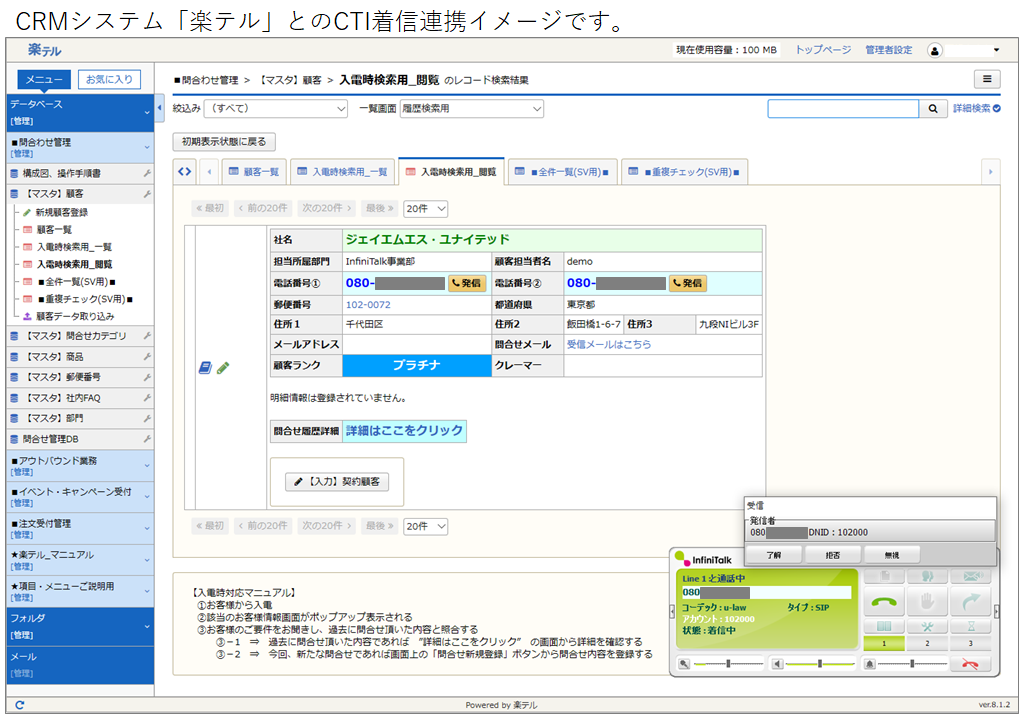Open the ■全件一覧(SV用)■ tab
The width and height of the screenshot is (1019, 714).
tap(559, 172)
